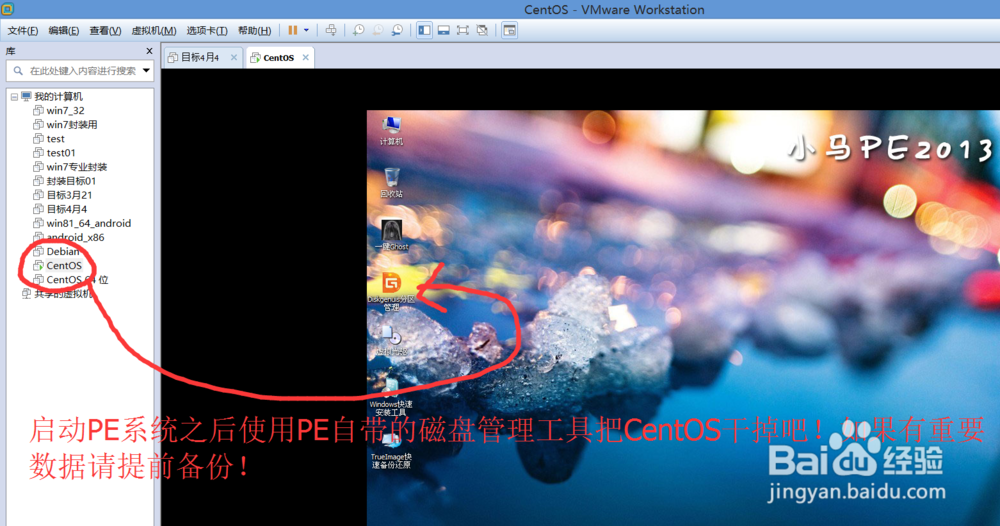Select the CentOS tab
Viewport: 1000px width, 526px height.
pyautogui.click(x=279, y=57)
